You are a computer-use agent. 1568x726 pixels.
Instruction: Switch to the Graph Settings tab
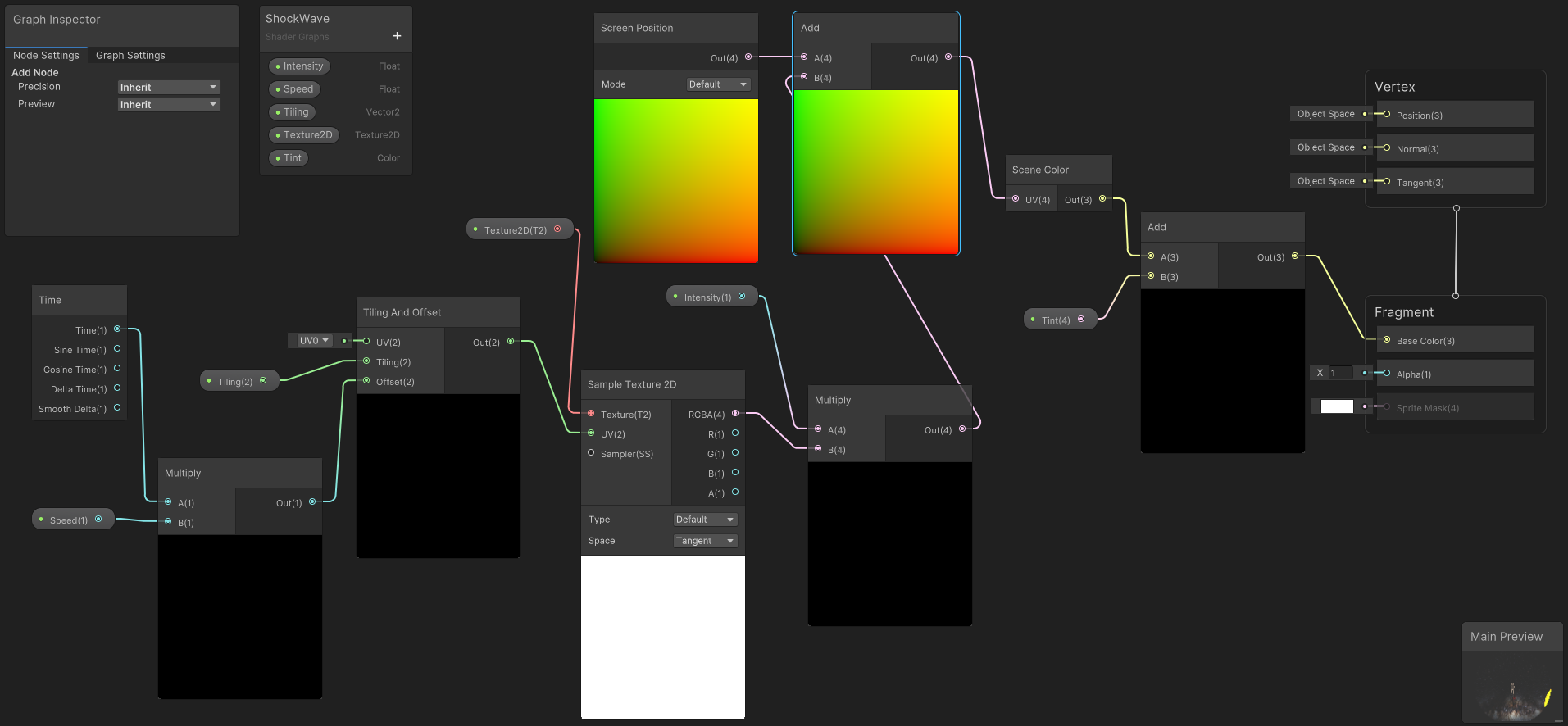point(130,56)
